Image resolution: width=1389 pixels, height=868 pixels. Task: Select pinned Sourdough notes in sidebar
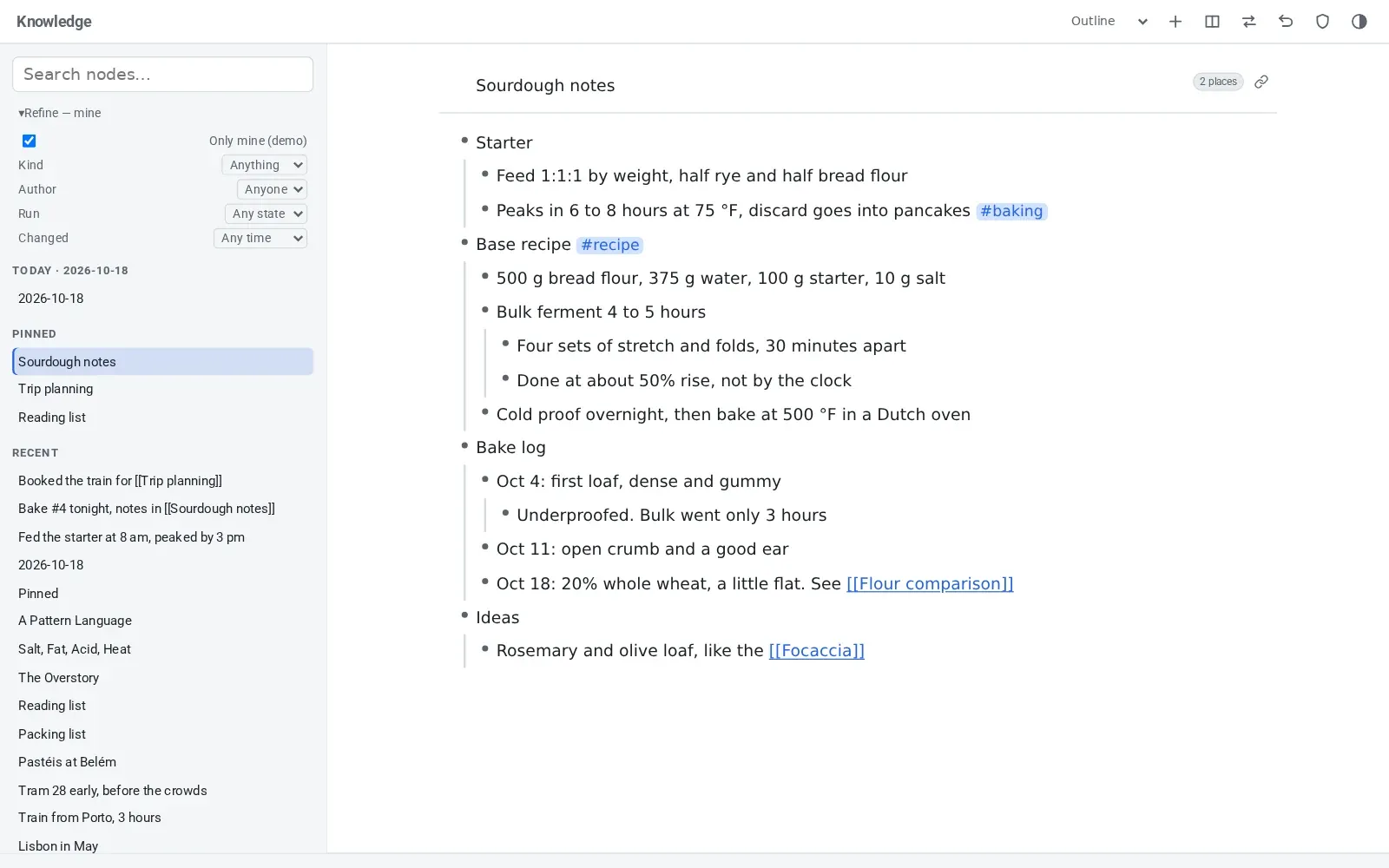[162, 362]
